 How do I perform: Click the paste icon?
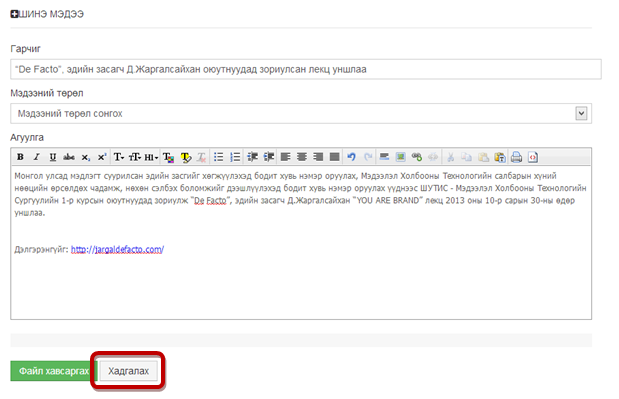(483, 157)
